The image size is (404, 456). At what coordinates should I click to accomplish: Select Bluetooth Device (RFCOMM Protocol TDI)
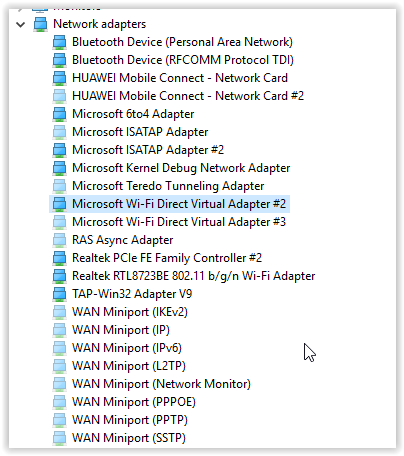point(183,60)
